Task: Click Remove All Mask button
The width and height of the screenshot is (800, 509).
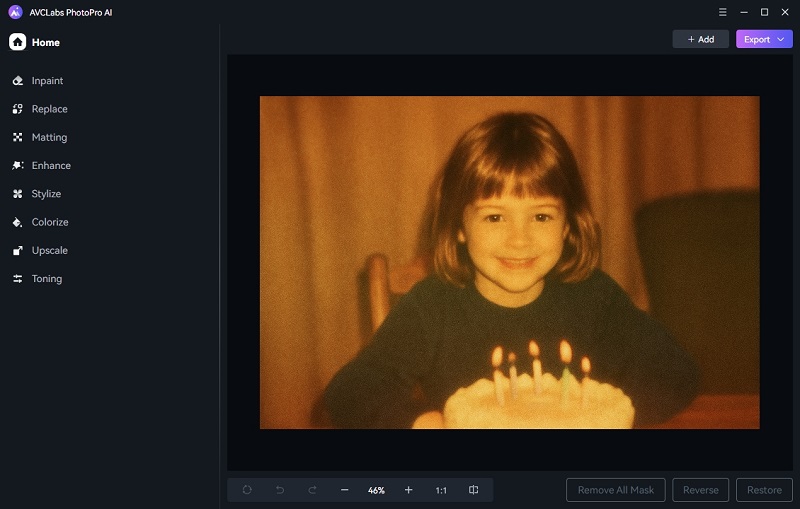Action: [616, 490]
